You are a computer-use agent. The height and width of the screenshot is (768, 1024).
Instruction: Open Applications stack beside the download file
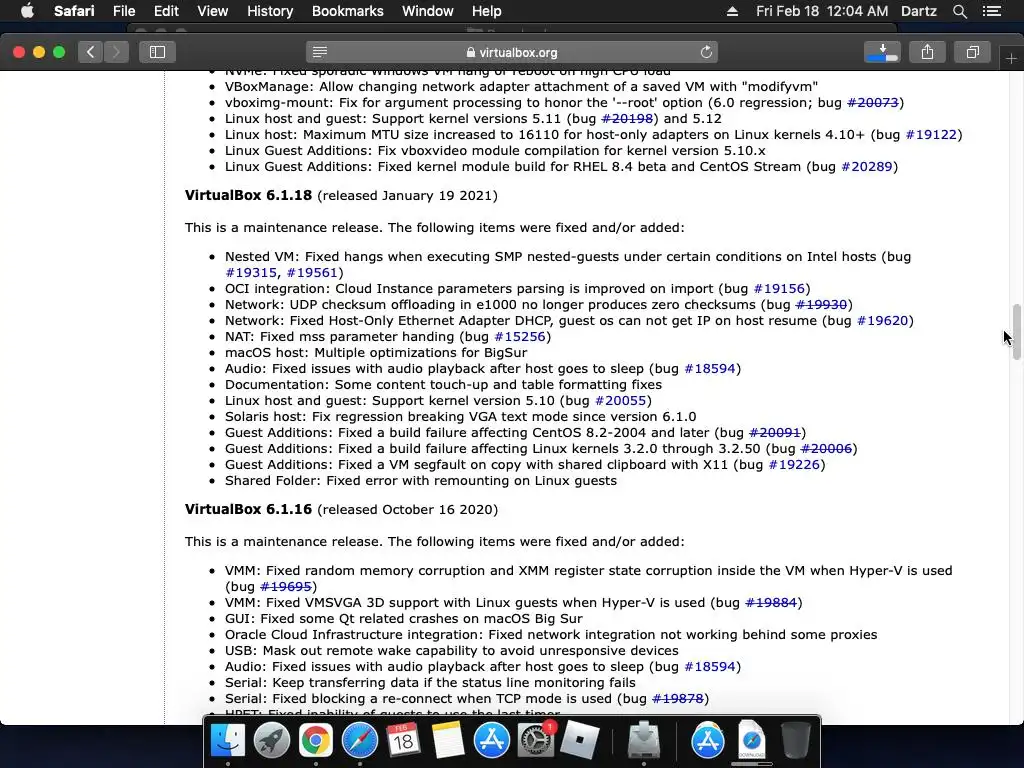coord(707,741)
